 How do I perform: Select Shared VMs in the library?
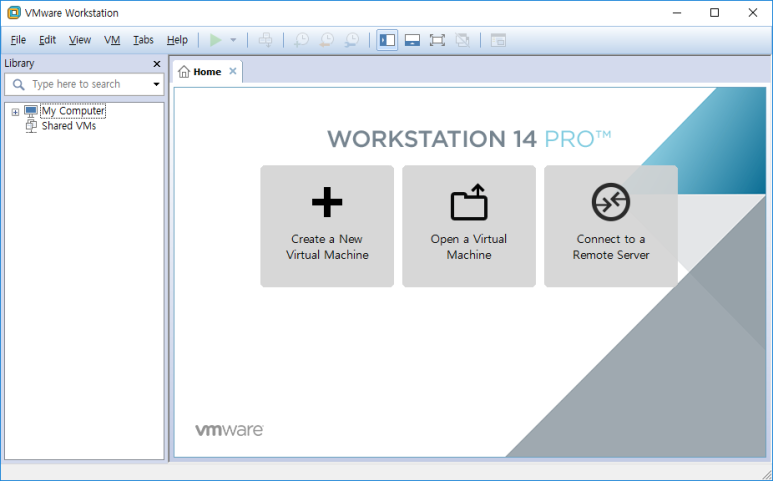coord(69,126)
